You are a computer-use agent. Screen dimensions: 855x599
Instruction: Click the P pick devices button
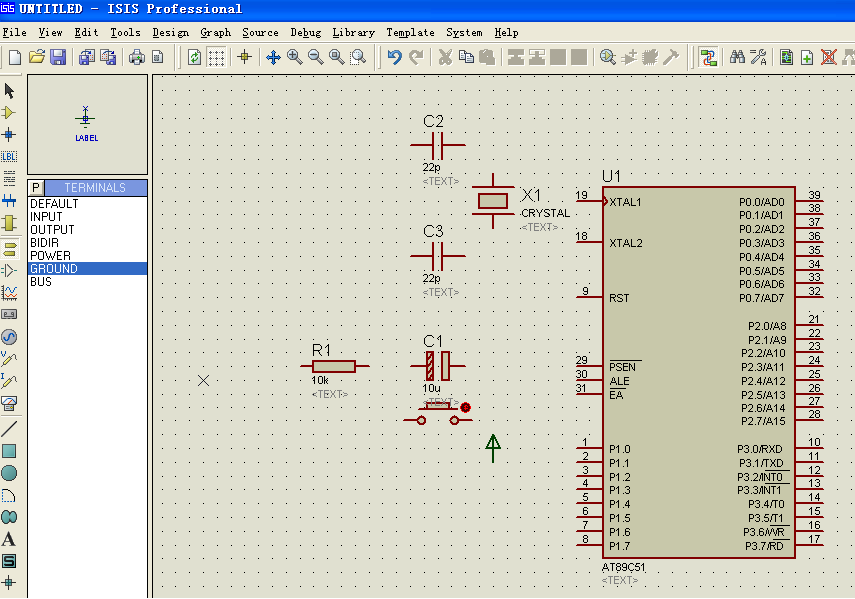coord(36,188)
